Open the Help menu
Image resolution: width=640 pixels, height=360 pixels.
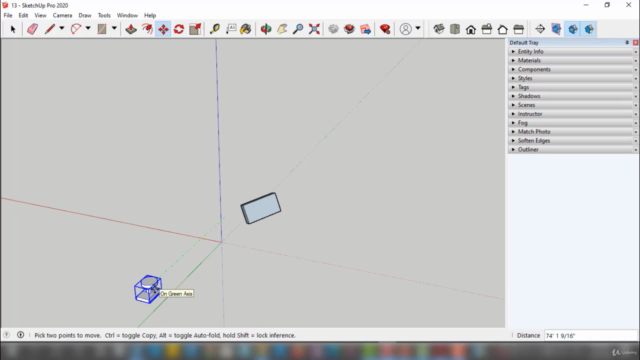[150, 15]
